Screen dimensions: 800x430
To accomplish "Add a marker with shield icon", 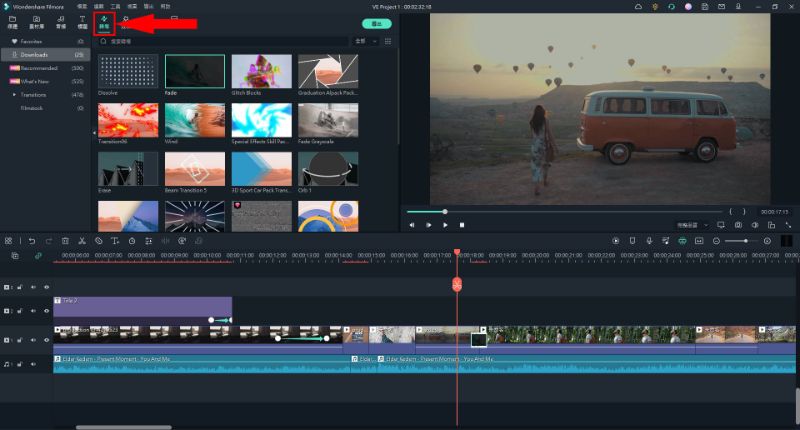I will tap(633, 241).
